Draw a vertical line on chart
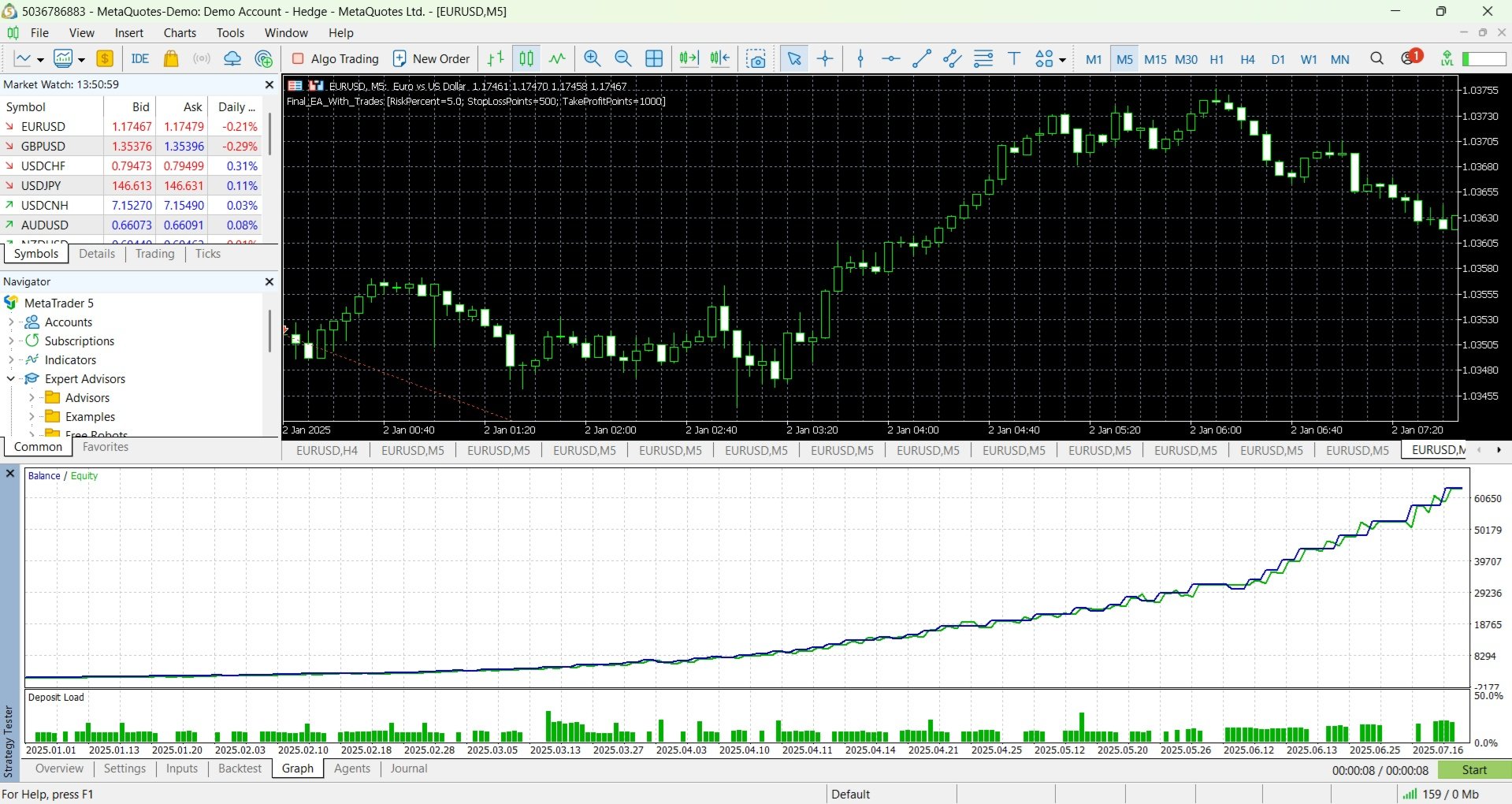The image size is (1512, 804). [x=860, y=59]
